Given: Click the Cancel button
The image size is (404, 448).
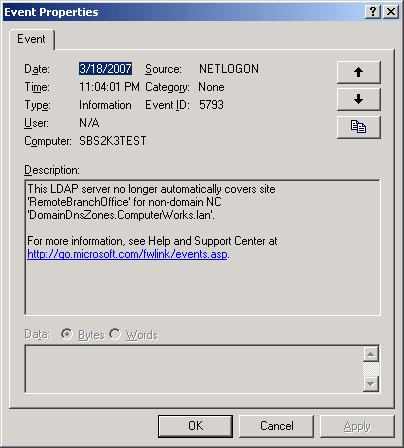Looking at the screenshot, I should (x=276, y=426).
